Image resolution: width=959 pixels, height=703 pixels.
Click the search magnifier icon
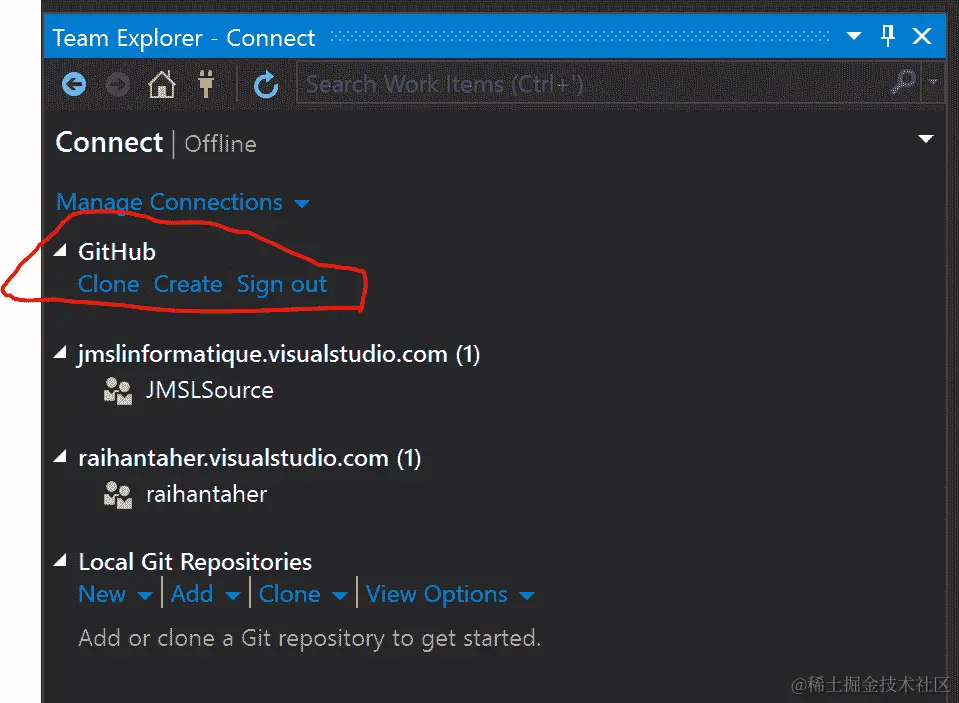tap(903, 82)
